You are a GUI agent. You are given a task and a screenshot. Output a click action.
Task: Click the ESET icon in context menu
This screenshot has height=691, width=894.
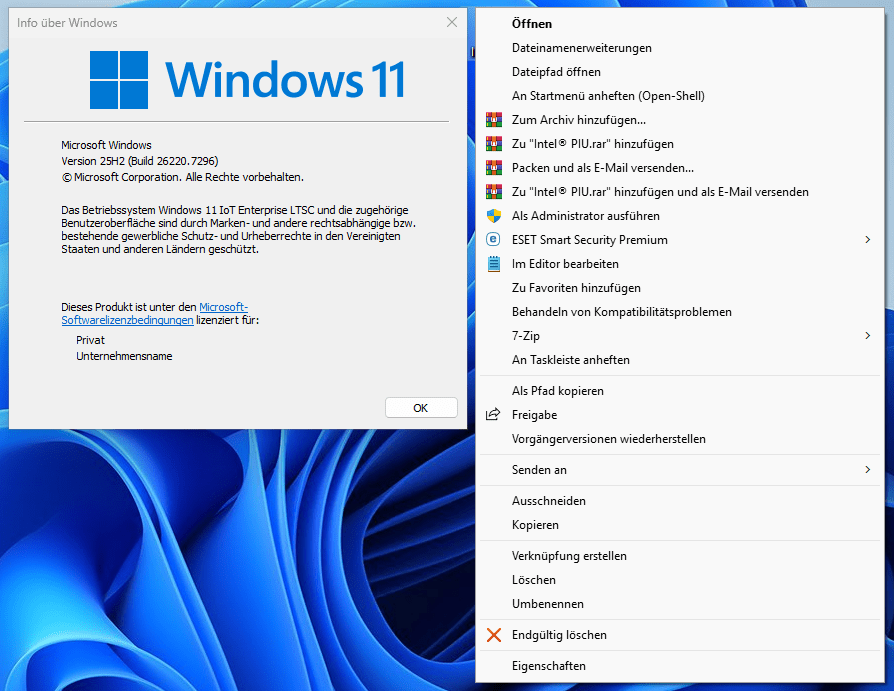pyautogui.click(x=493, y=239)
